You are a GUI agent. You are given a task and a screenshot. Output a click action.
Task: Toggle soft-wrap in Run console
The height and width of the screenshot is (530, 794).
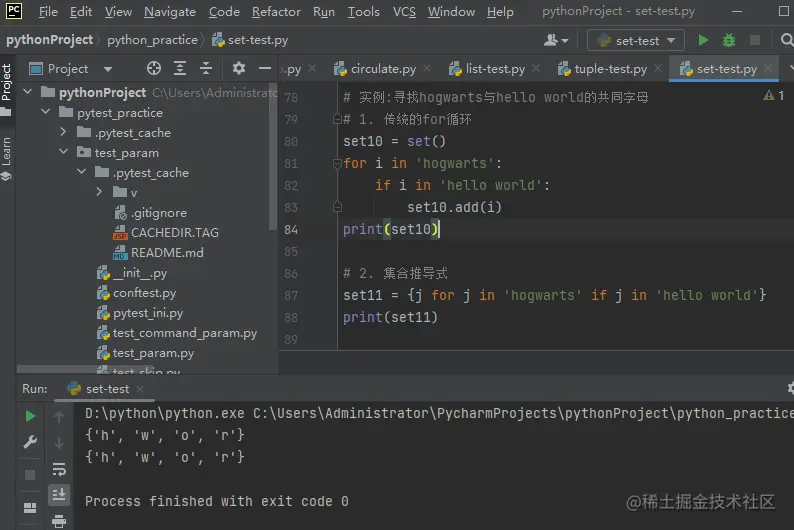[59, 469]
